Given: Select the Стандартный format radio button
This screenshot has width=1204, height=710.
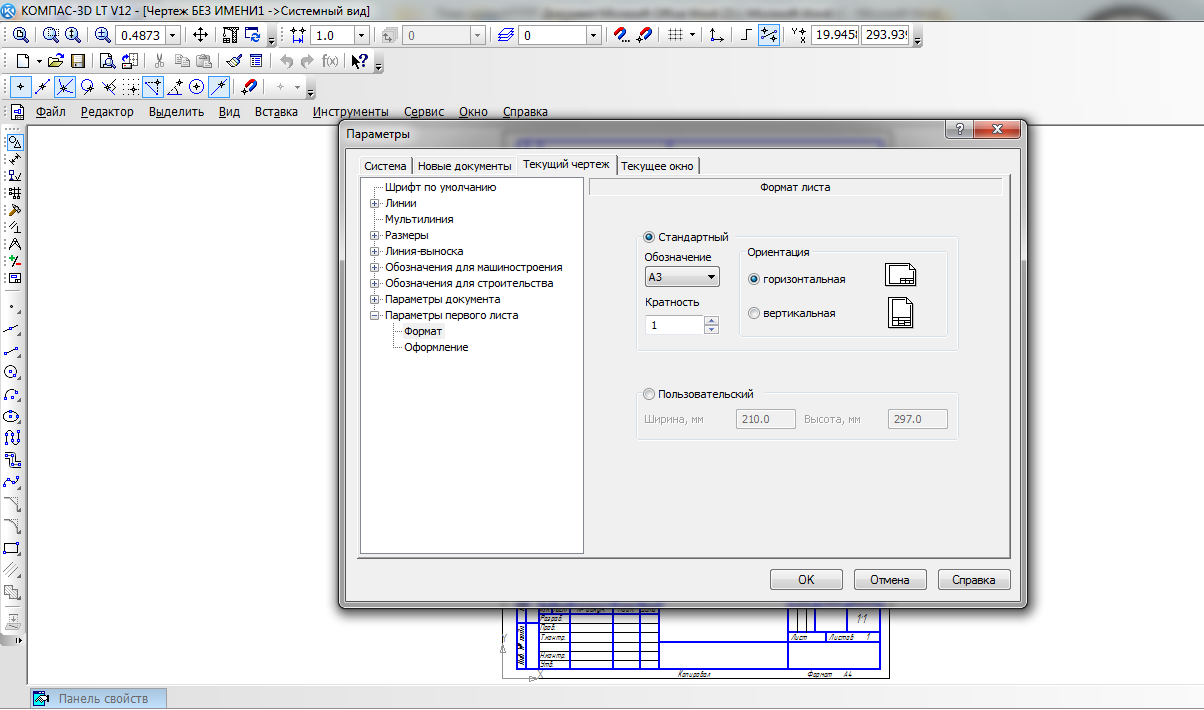Looking at the screenshot, I should (x=650, y=237).
